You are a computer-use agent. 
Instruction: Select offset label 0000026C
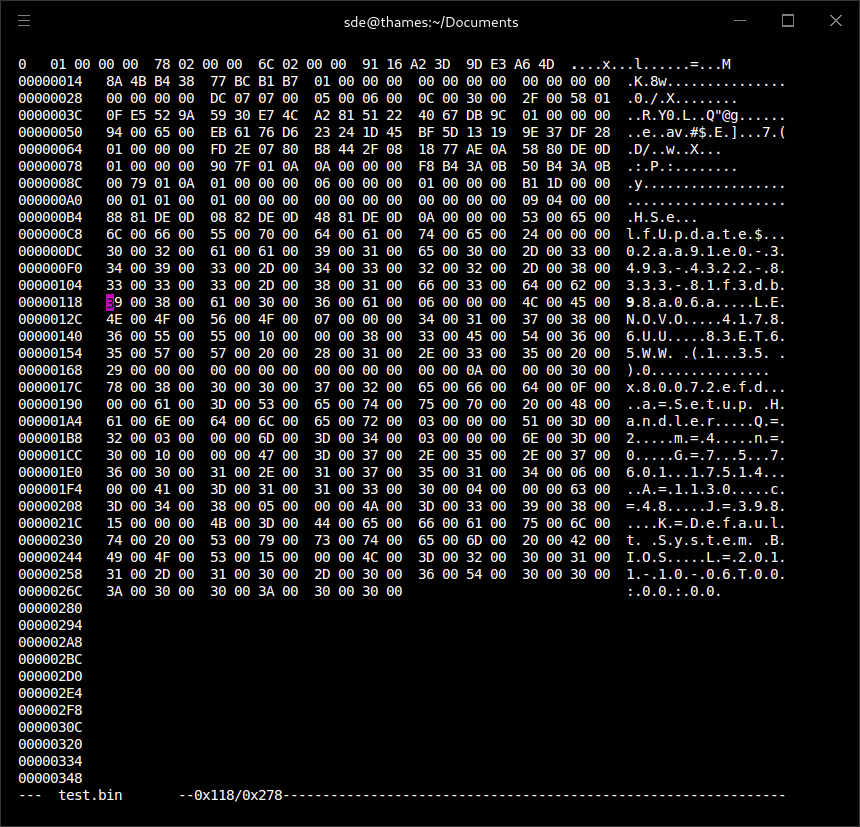click(x=50, y=591)
